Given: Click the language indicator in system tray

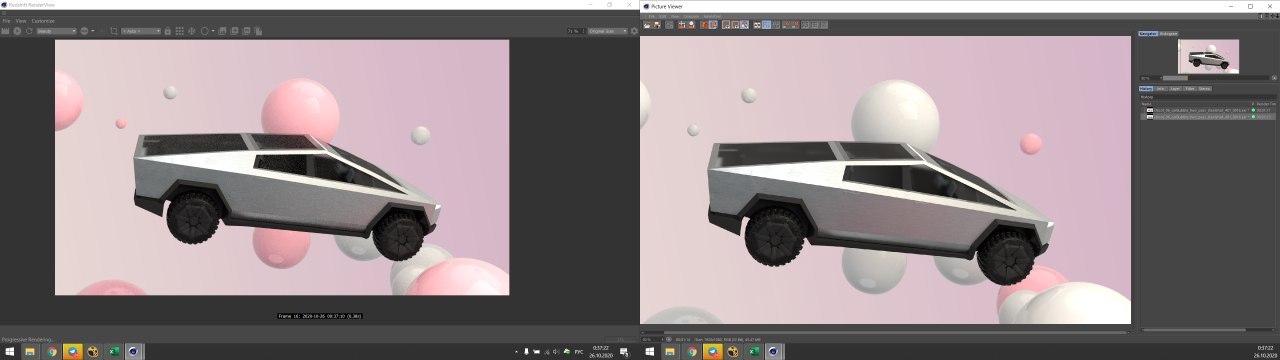Looking at the screenshot, I should [580, 351].
